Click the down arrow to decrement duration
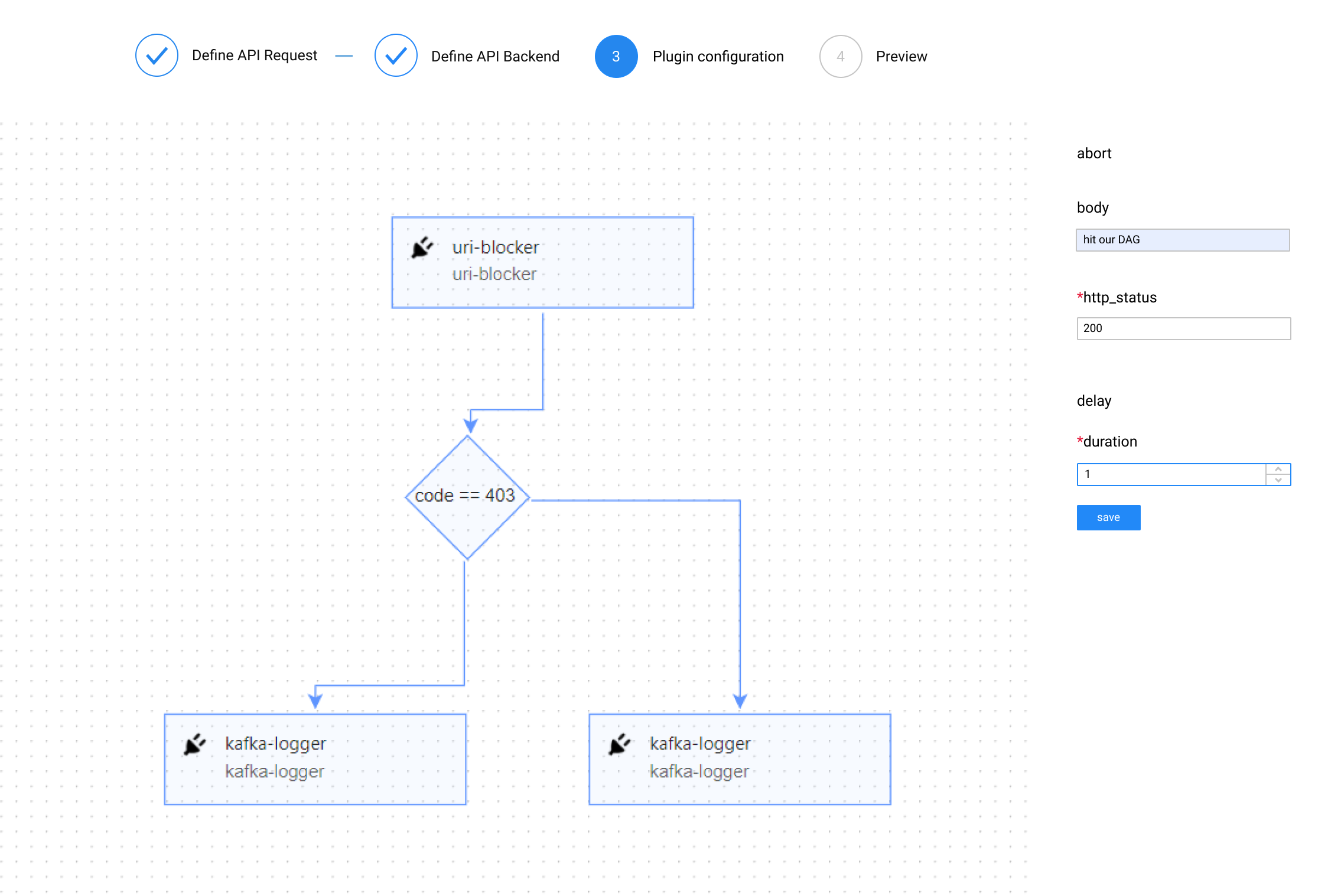The width and height of the screenshot is (1341, 896). coord(1278,480)
